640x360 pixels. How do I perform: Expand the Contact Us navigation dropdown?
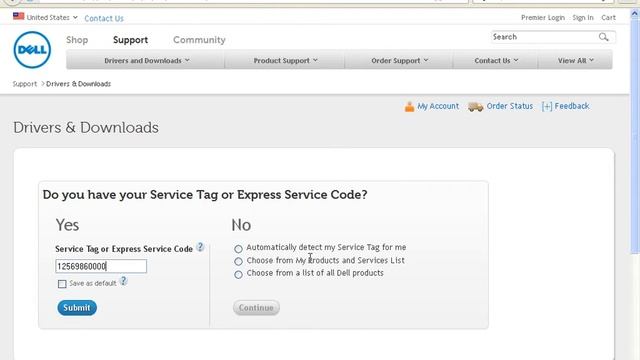[x=496, y=60]
